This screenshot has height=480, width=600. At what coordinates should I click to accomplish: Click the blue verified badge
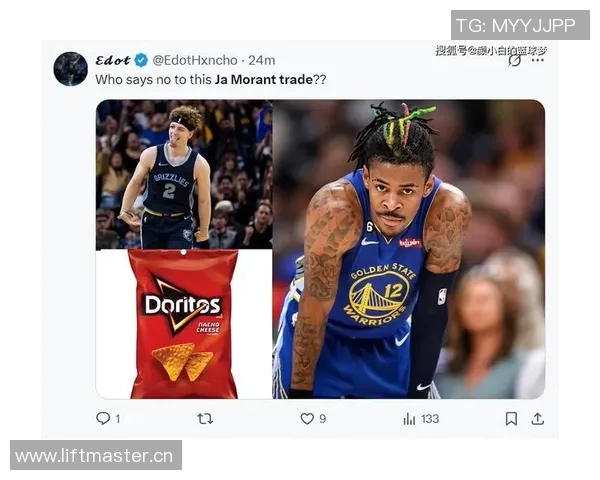point(141,60)
